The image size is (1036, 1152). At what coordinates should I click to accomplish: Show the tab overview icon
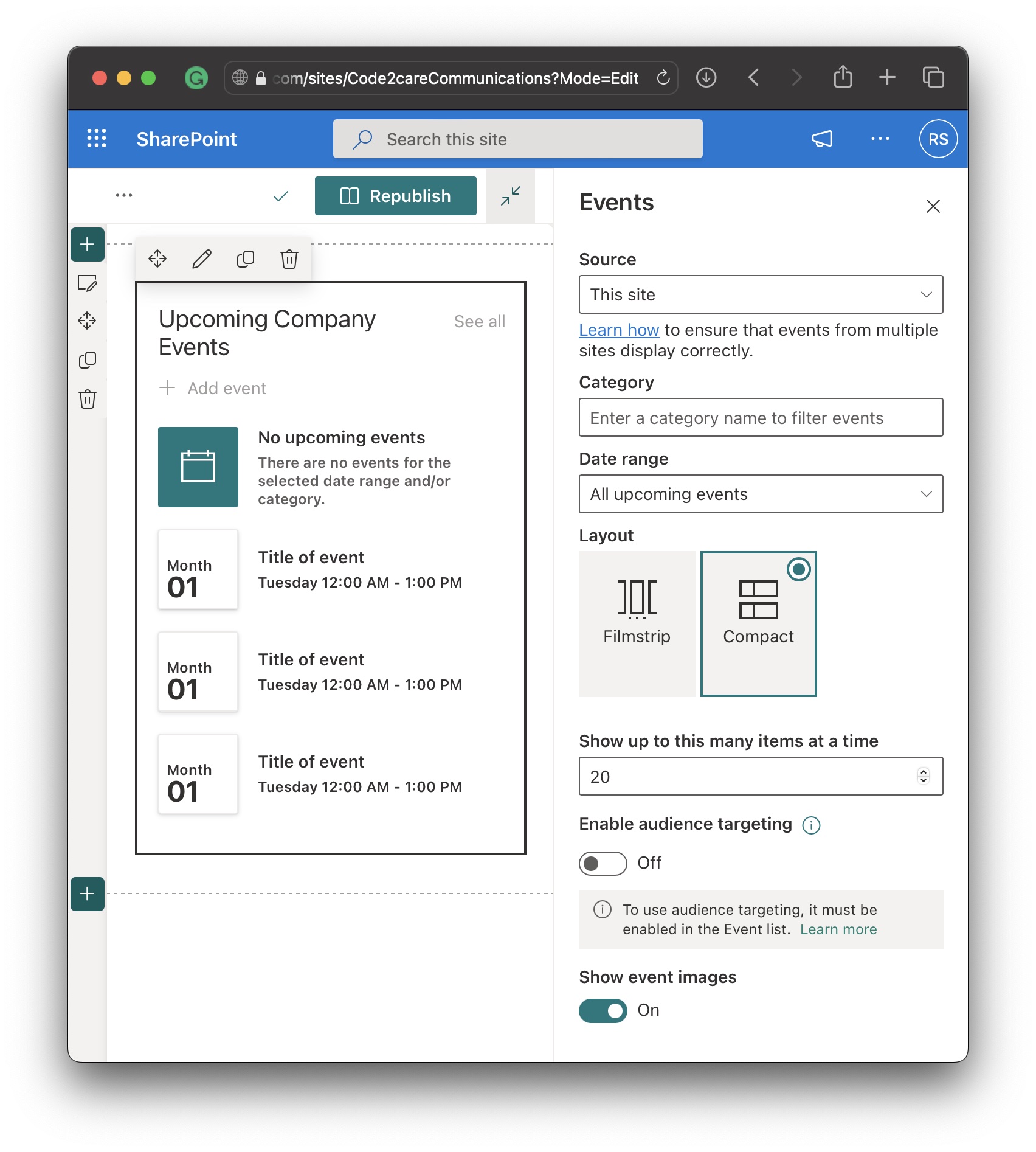(x=933, y=77)
